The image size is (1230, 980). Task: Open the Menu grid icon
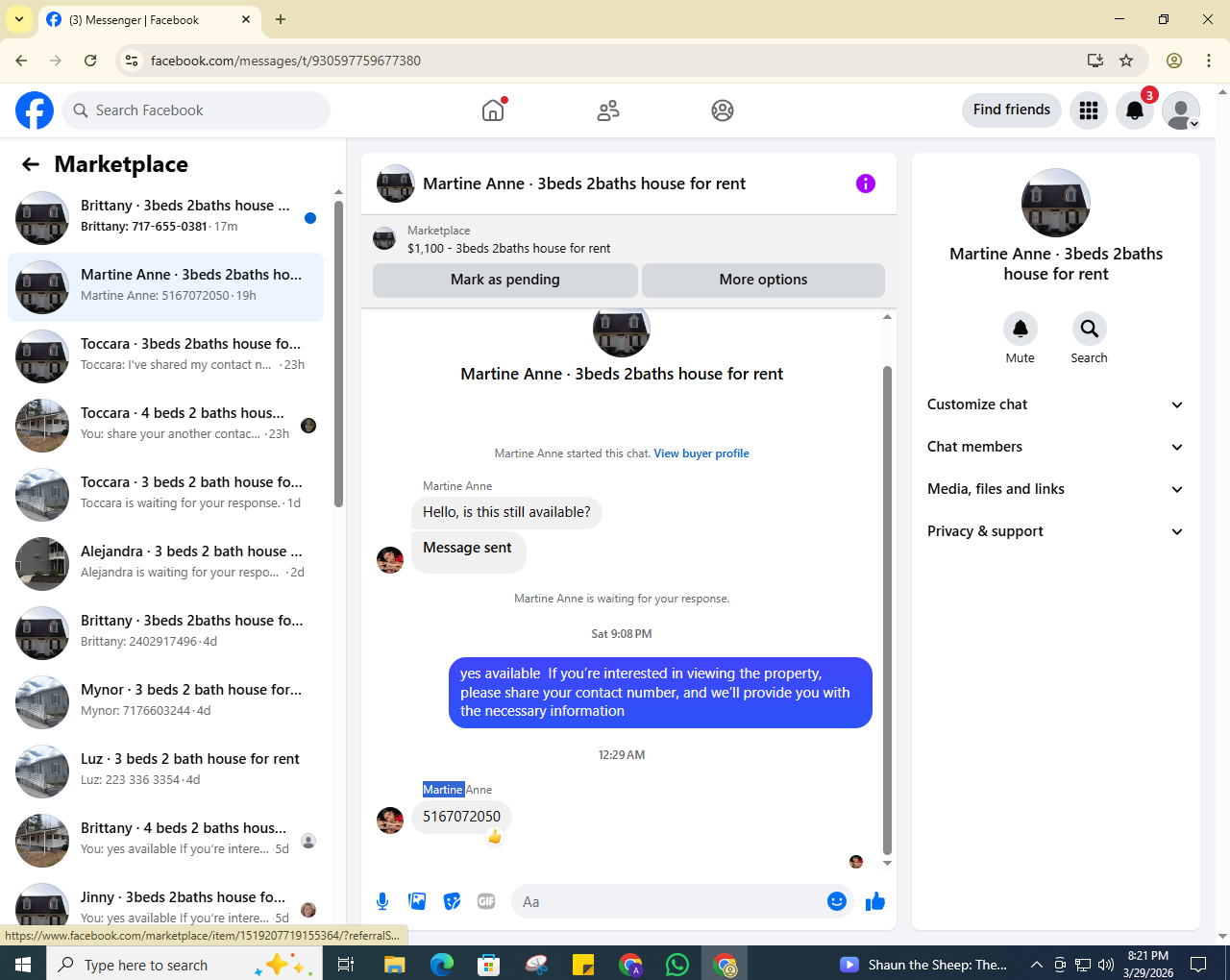point(1089,110)
